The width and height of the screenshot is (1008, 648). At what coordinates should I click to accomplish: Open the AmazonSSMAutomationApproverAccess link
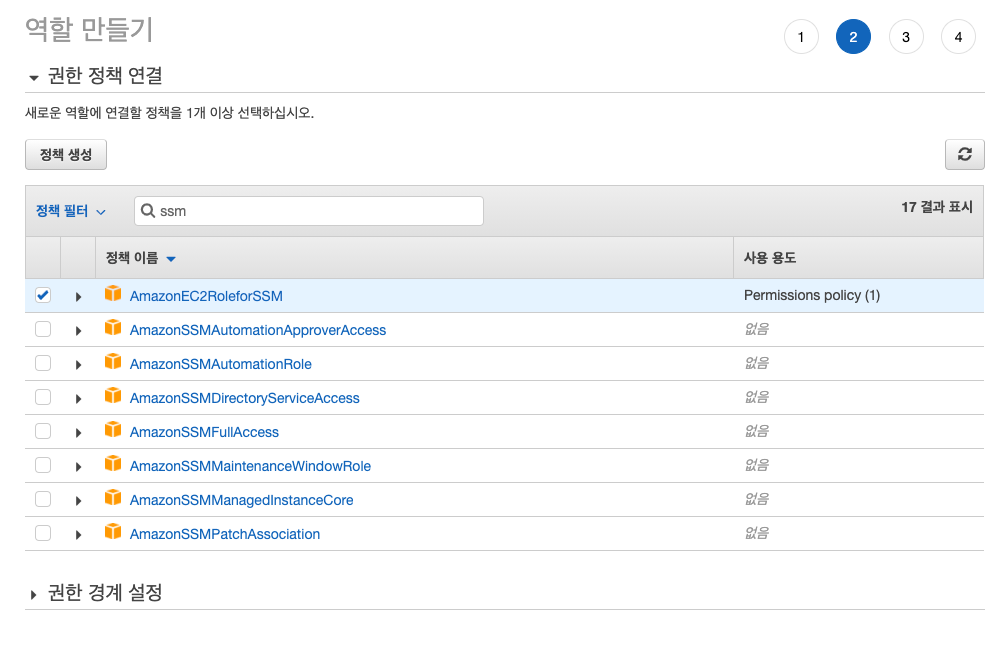(258, 330)
